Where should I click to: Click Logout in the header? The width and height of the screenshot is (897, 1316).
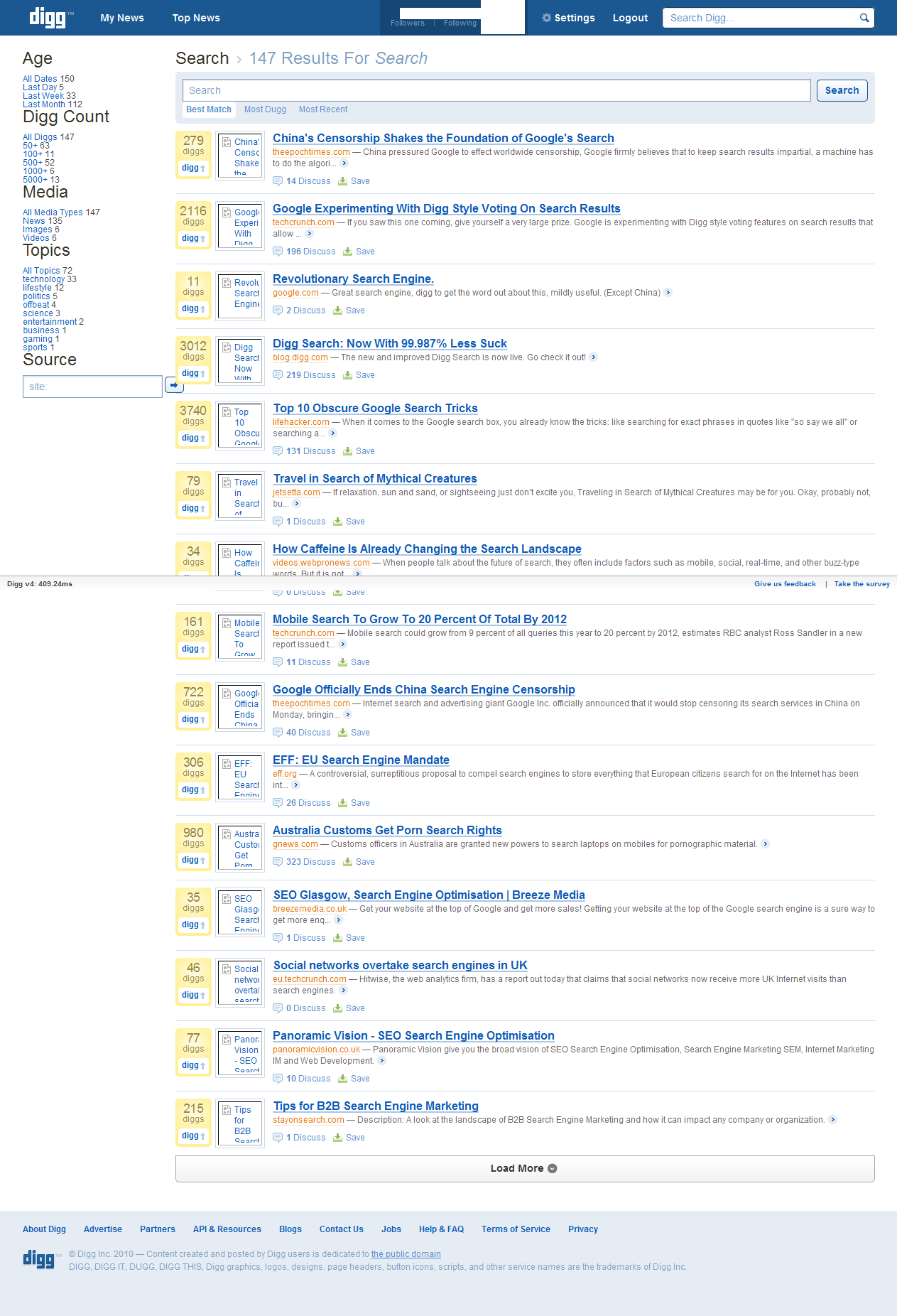(630, 18)
